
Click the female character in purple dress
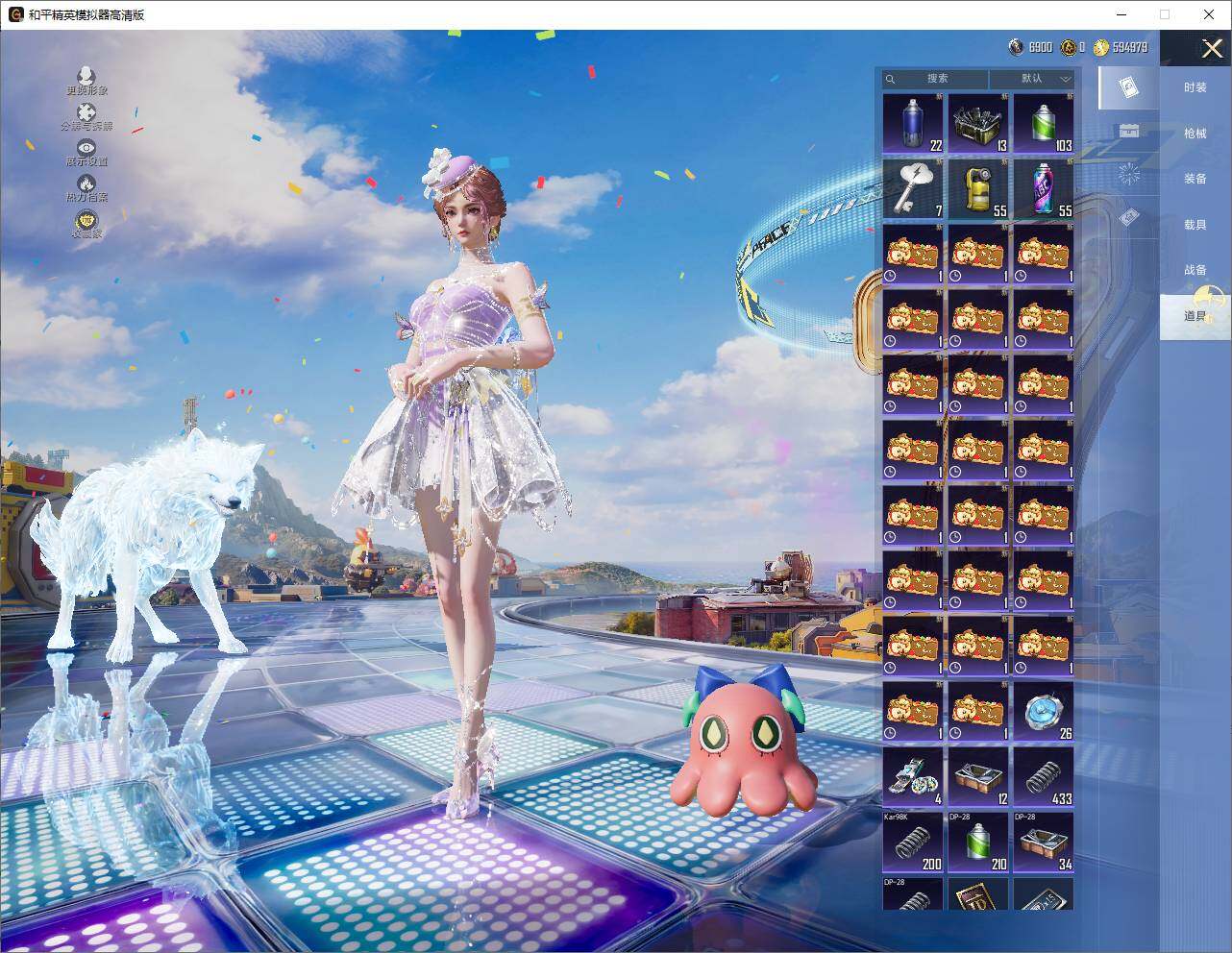(x=461, y=480)
